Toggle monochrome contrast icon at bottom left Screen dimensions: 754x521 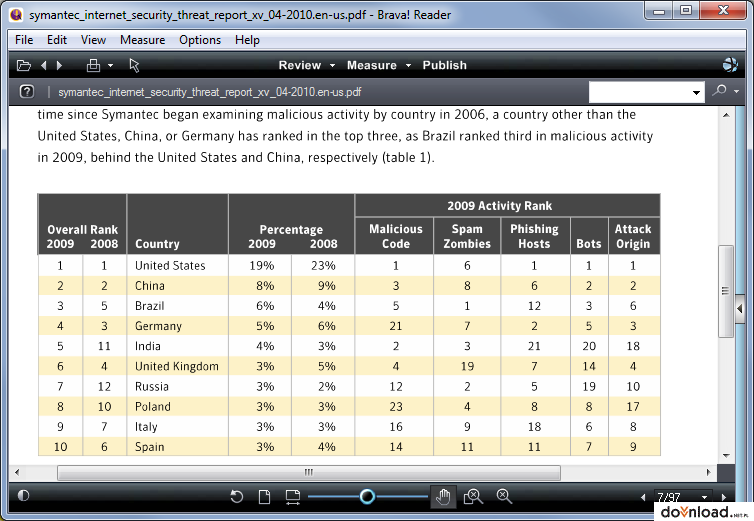[23, 496]
